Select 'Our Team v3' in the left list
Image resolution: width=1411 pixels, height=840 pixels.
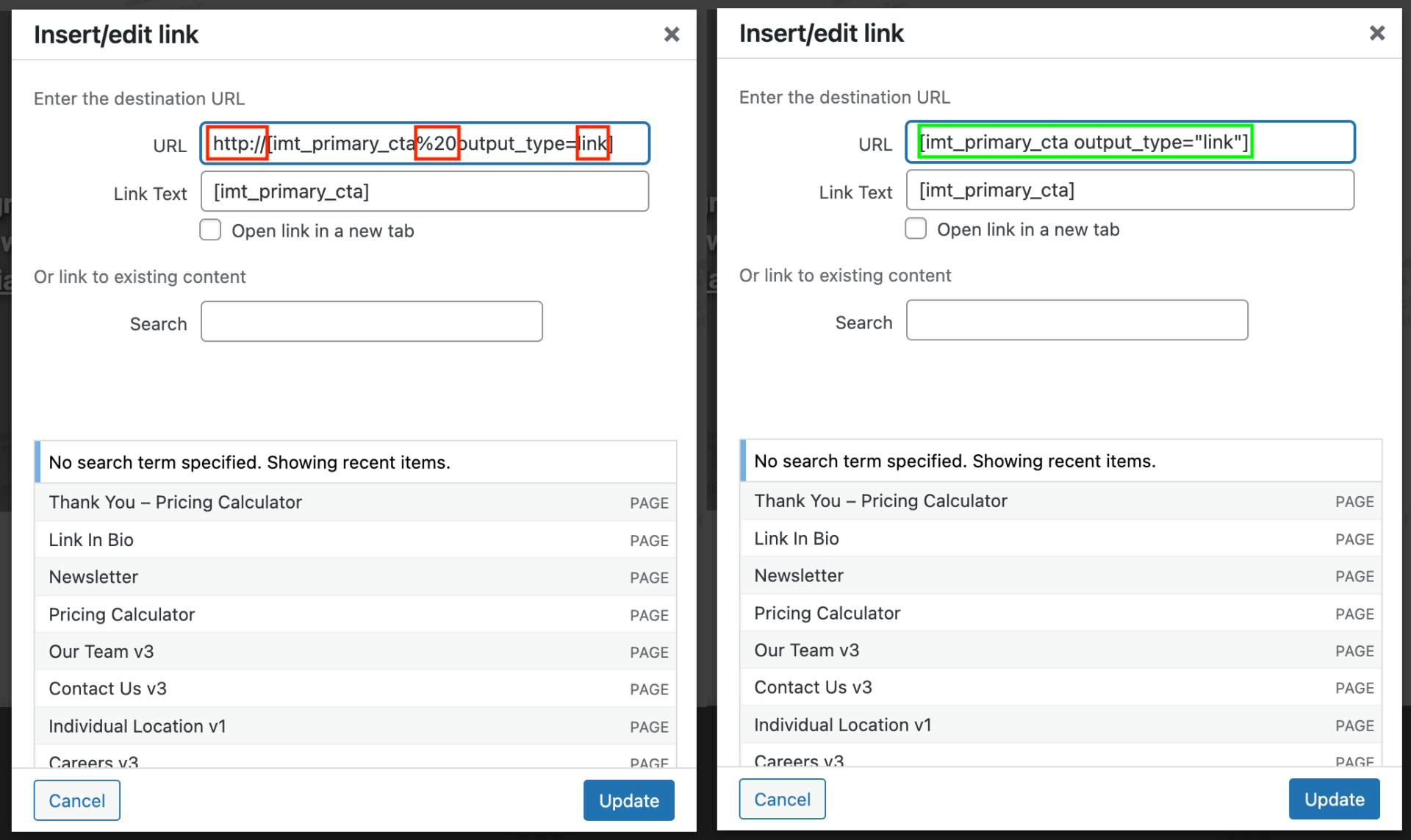pyautogui.click(x=101, y=652)
